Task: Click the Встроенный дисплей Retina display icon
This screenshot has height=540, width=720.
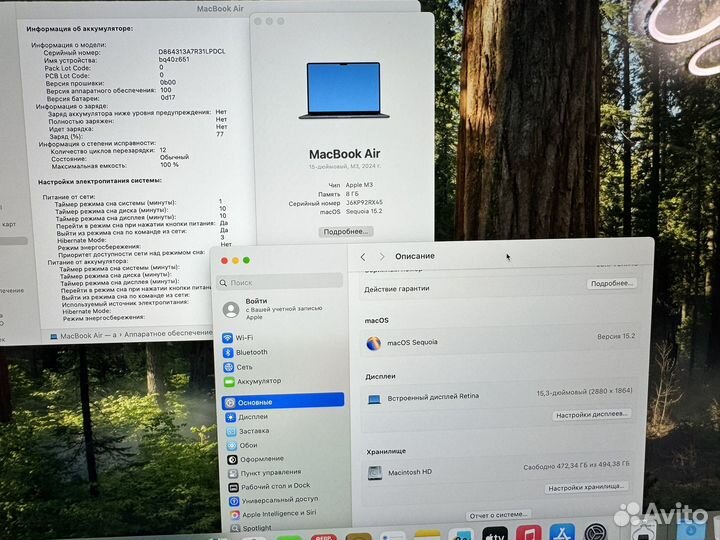Action: (x=374, y=399)
